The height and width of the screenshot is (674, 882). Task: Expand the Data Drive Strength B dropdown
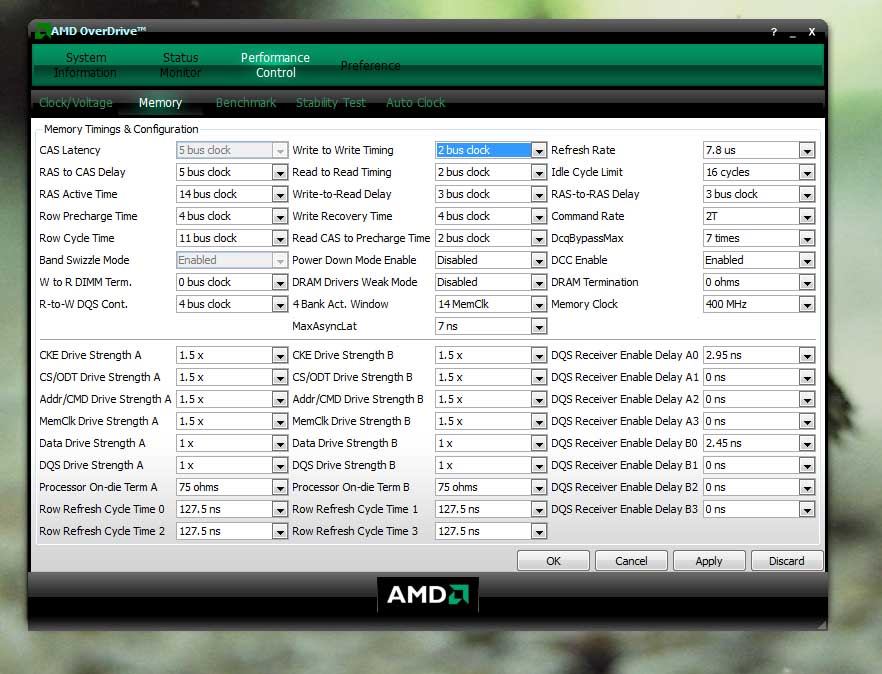[539, 443]
